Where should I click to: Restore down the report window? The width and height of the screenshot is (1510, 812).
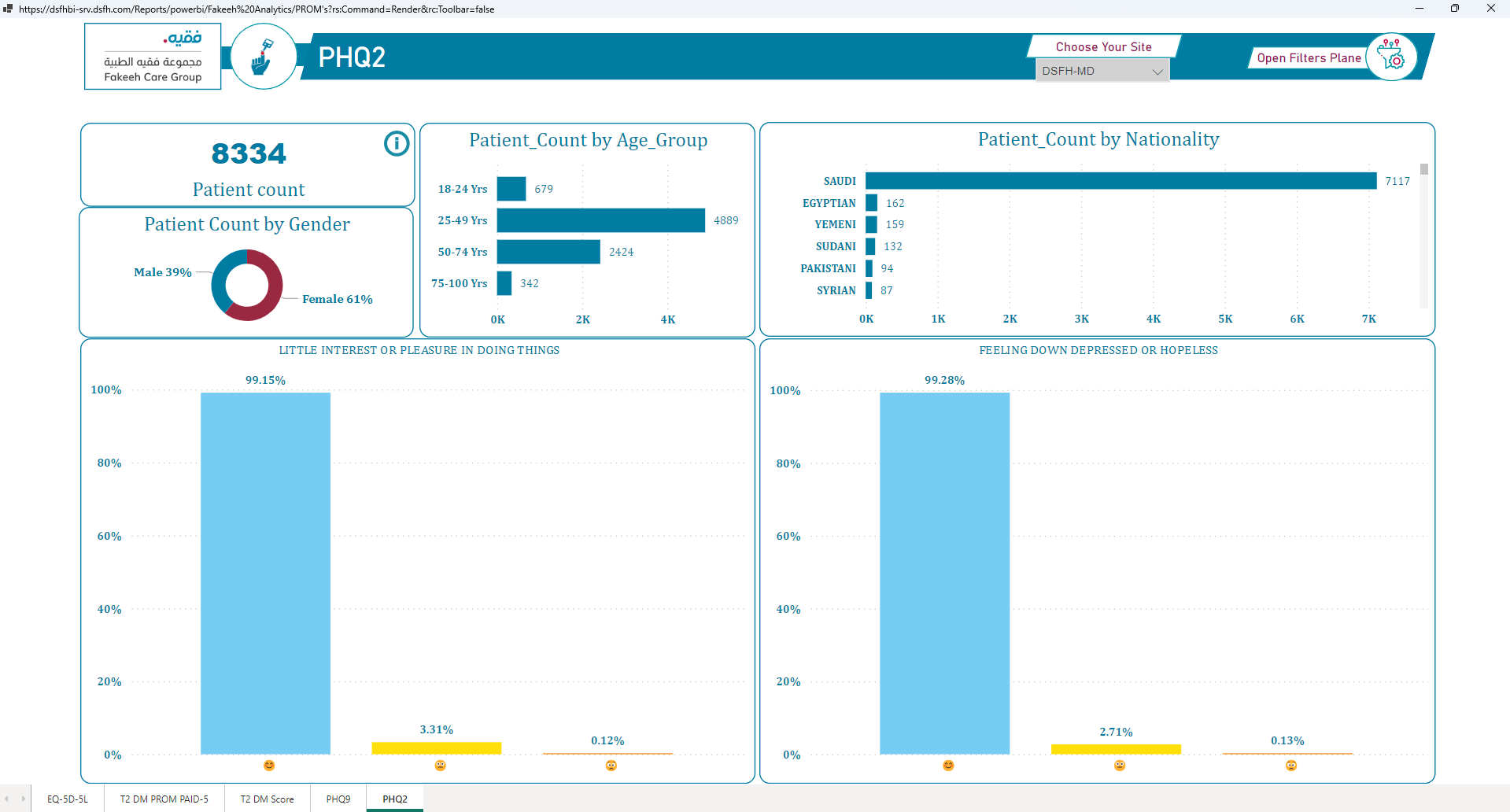coord(1455,9)
